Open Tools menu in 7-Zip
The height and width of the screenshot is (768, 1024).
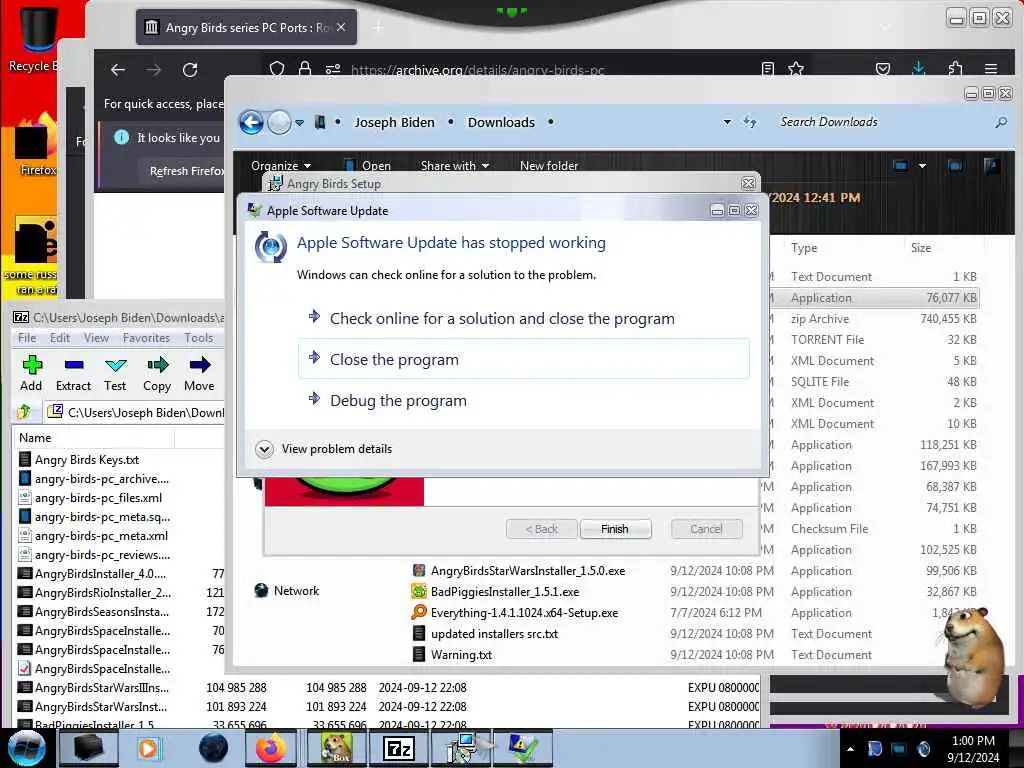(x=199, y=338)
